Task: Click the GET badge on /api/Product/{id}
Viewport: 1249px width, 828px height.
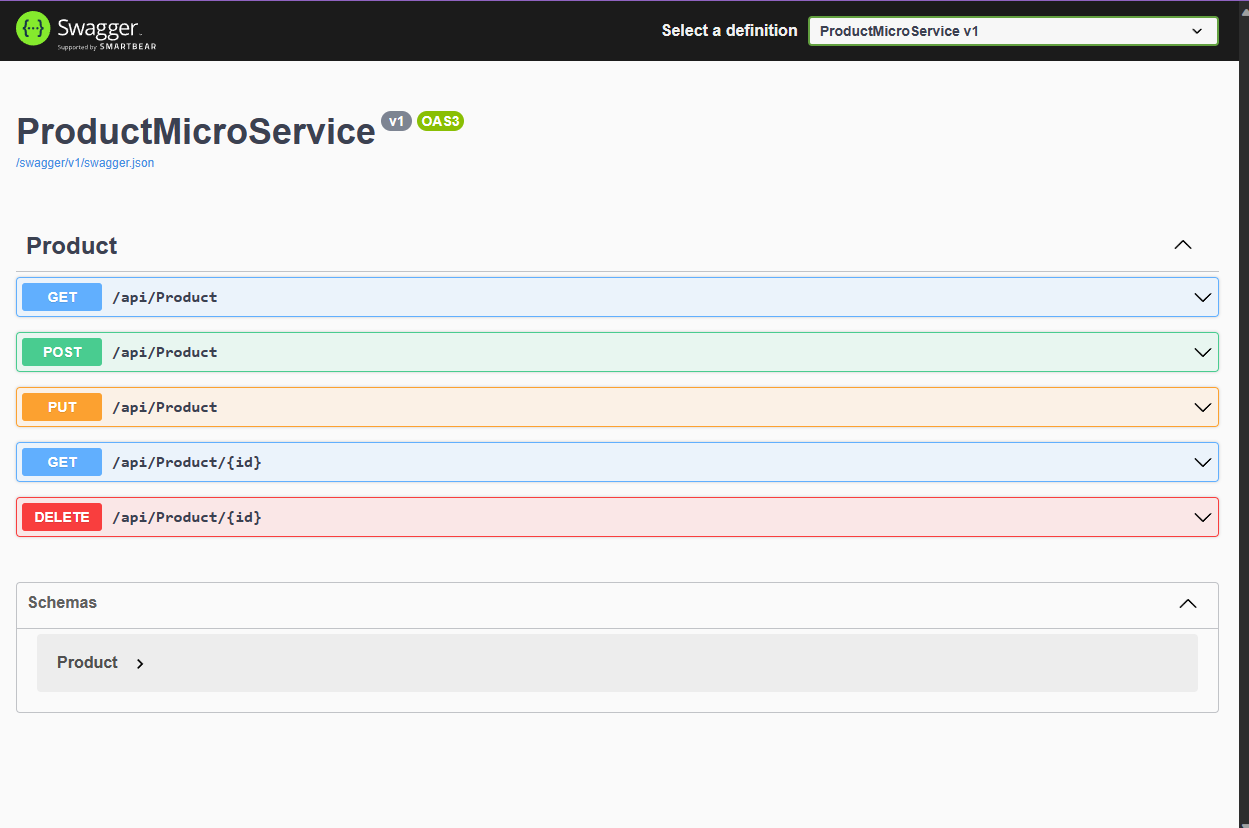Action: click(x=61, y=462)
